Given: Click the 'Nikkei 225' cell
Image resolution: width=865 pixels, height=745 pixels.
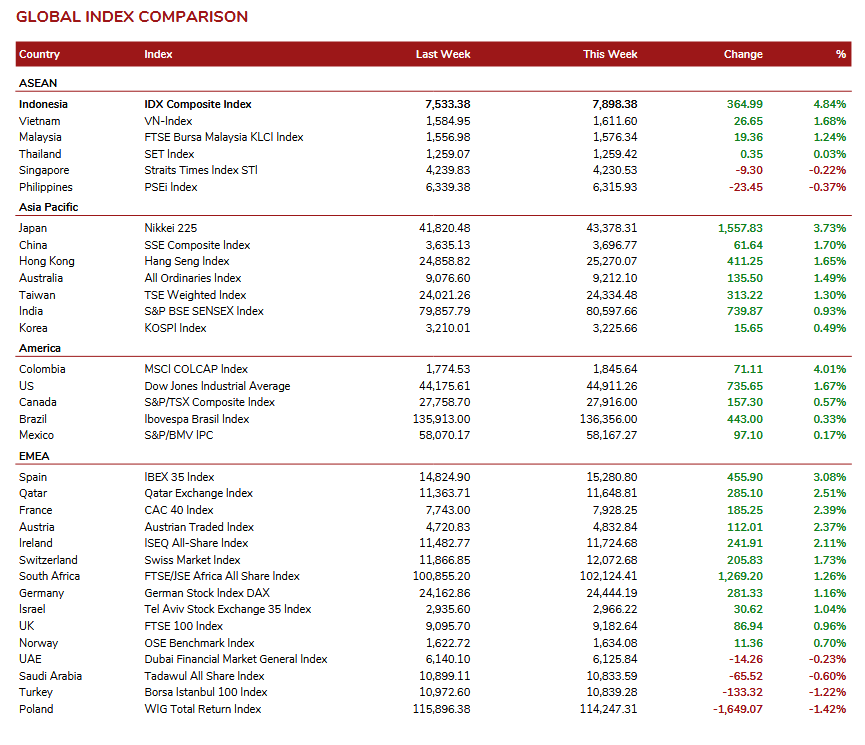Looking at the screenshot, I should [170, 228].
